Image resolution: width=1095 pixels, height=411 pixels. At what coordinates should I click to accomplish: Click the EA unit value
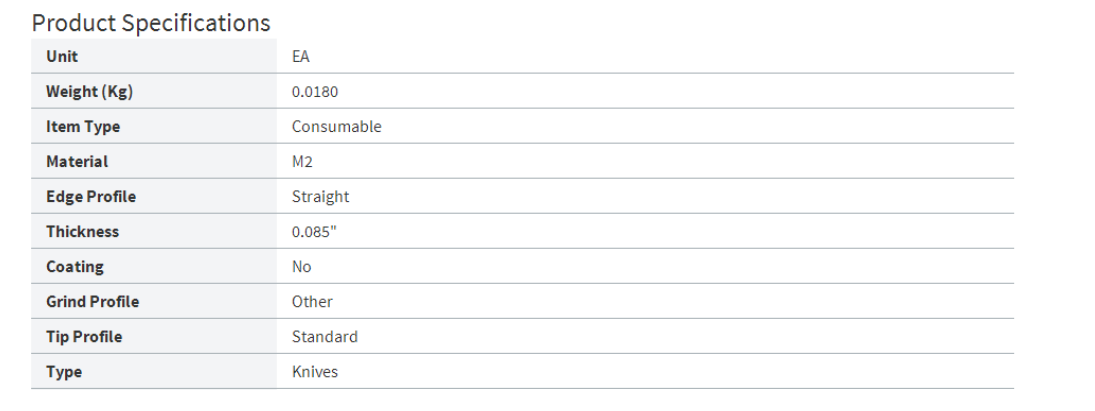tap(301, 57)
